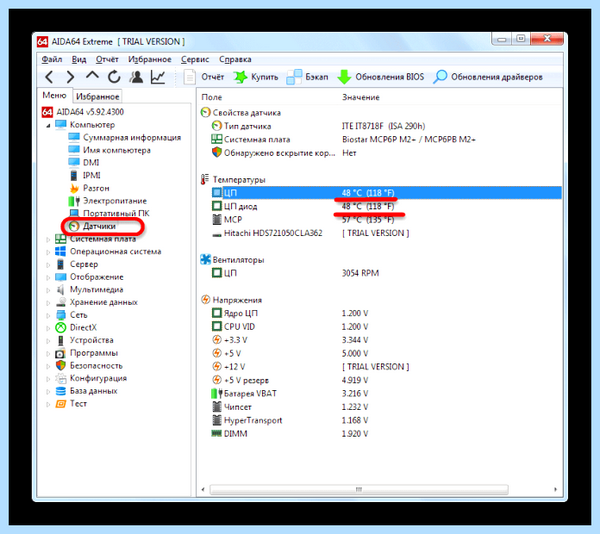
Task: Select the CPU VID voltage row
Action: tap(381, 326)
